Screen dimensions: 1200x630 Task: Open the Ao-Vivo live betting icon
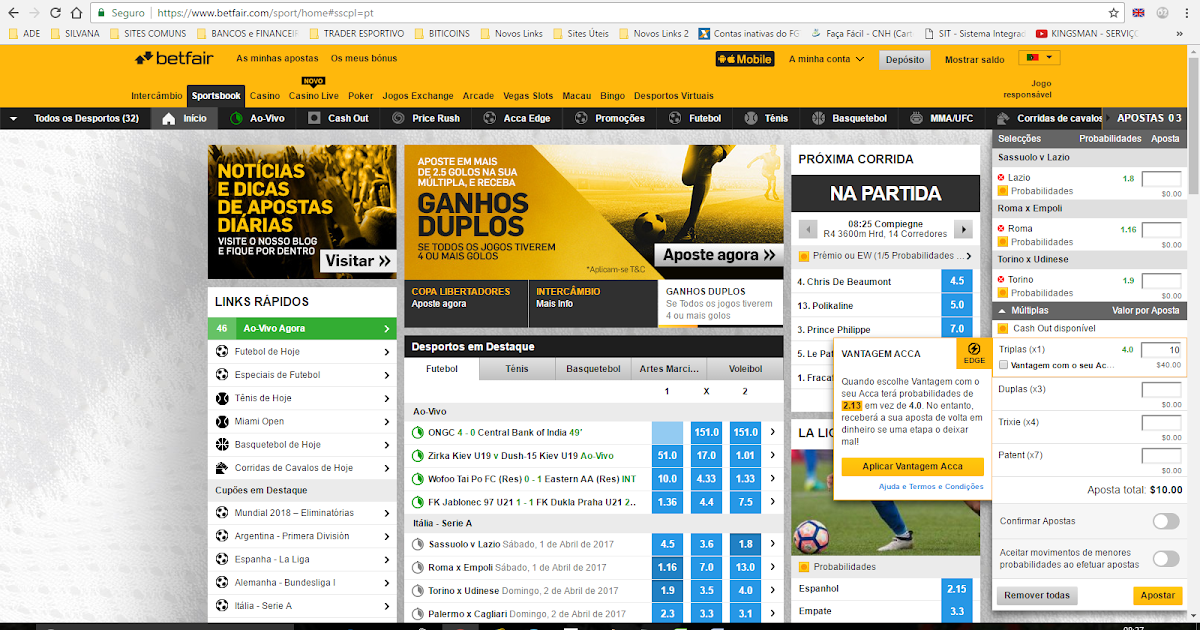(236, 118)
